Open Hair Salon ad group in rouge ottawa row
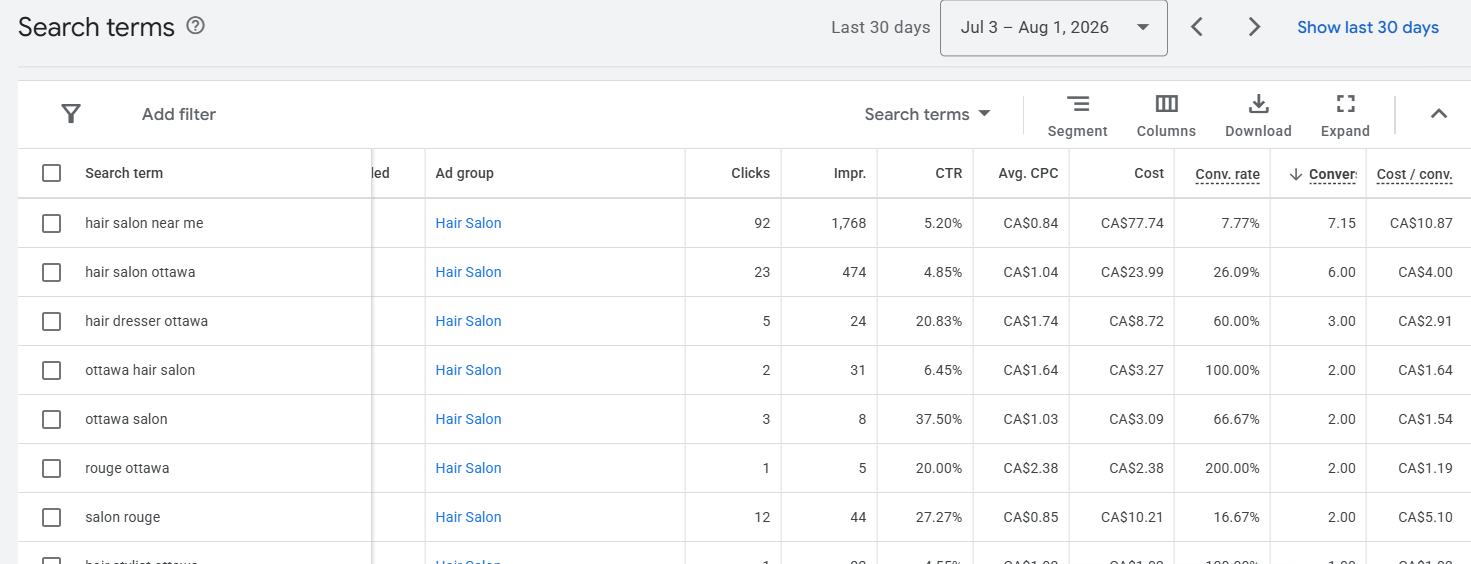This screenshot has height=564, width=1471. pos(468,468)
